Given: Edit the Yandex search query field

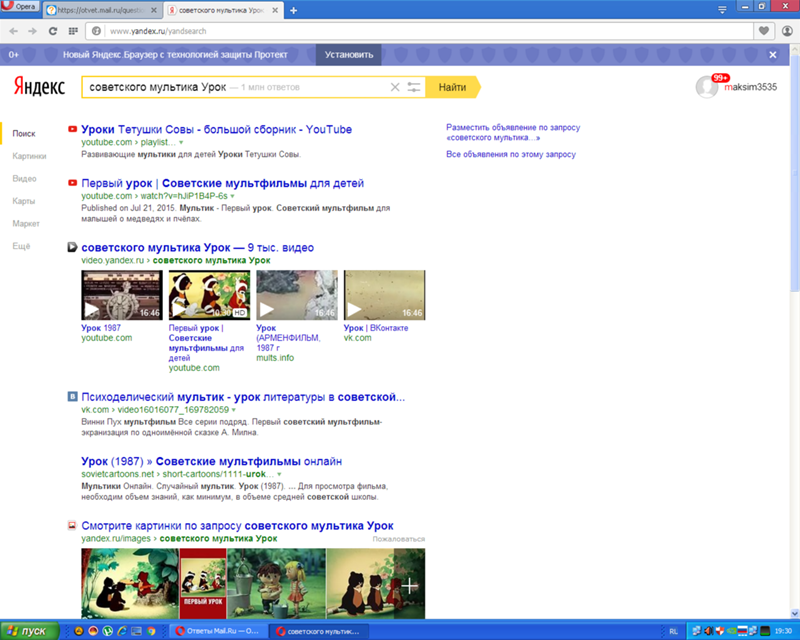Looking at the screenshot, I should (235, 87).
